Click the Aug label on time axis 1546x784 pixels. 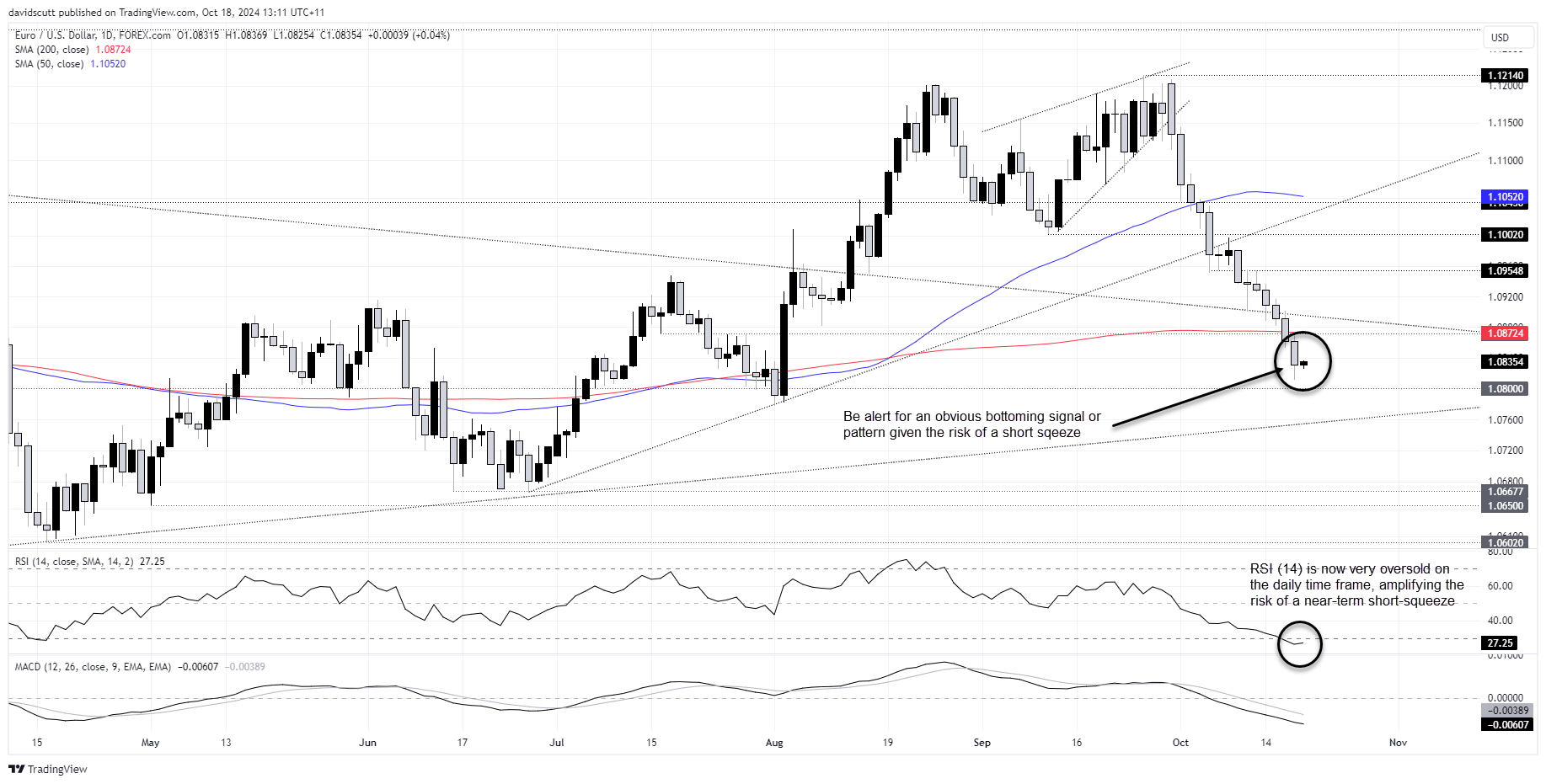[774, 743]
